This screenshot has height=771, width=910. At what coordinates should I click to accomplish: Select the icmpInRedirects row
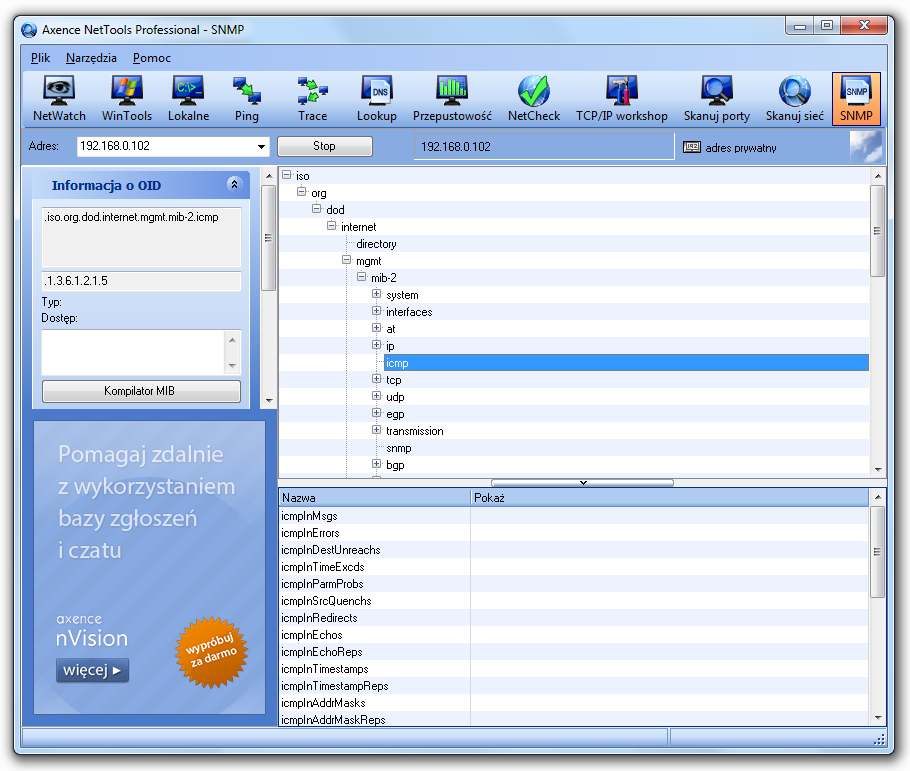[x=574, y=618]
